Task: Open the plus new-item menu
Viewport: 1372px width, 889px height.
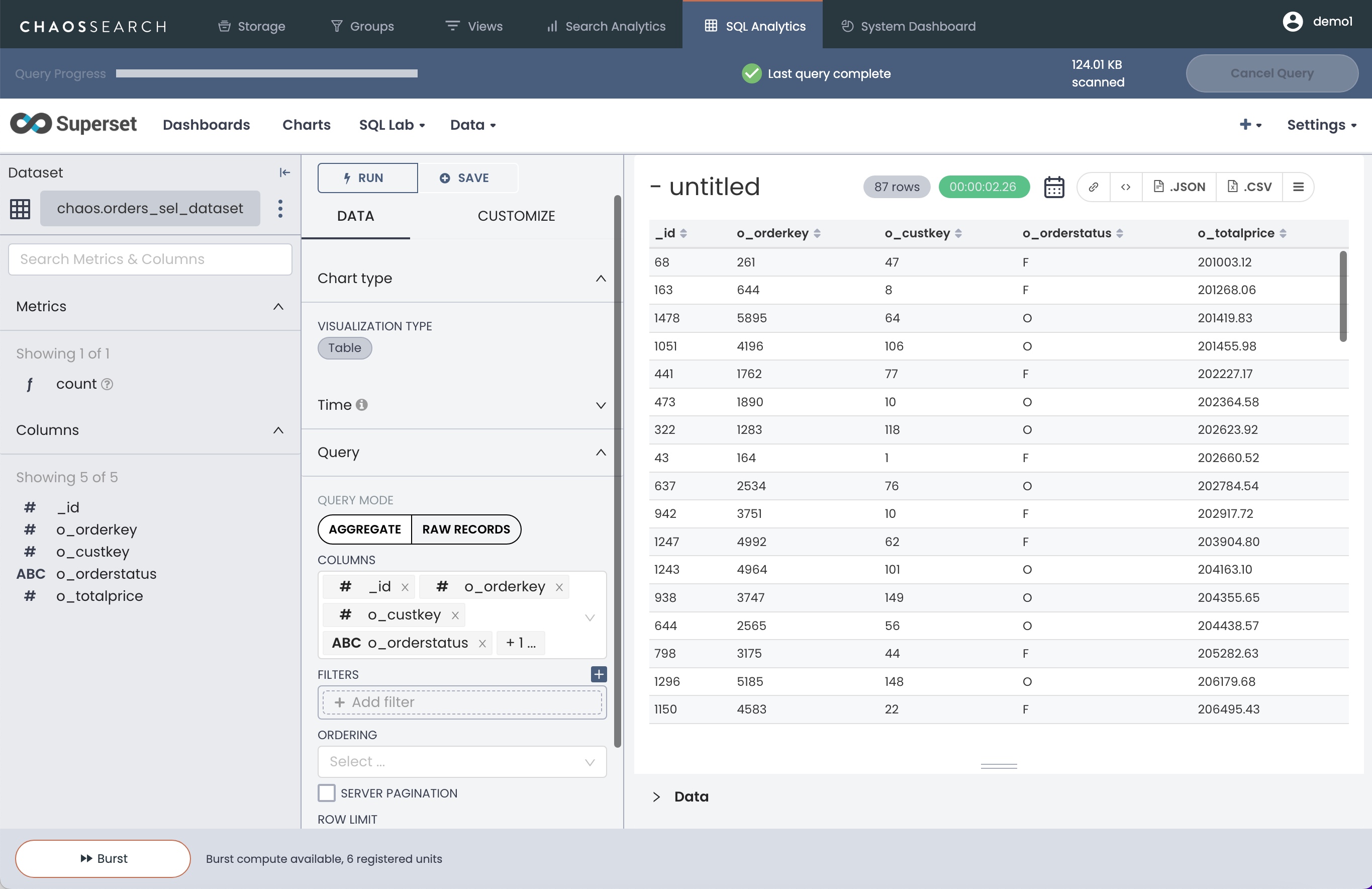Action: pos(1250,125)
